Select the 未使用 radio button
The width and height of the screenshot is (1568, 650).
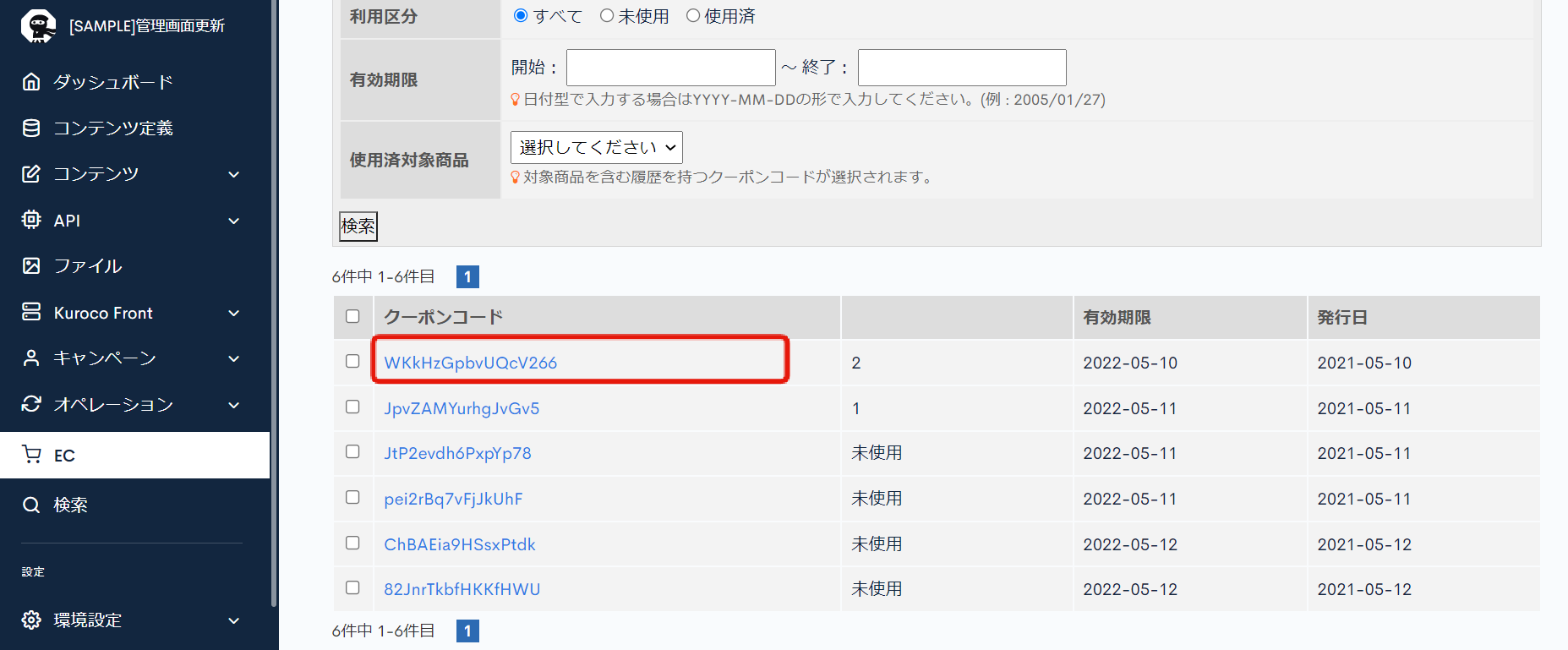[607, 16]
